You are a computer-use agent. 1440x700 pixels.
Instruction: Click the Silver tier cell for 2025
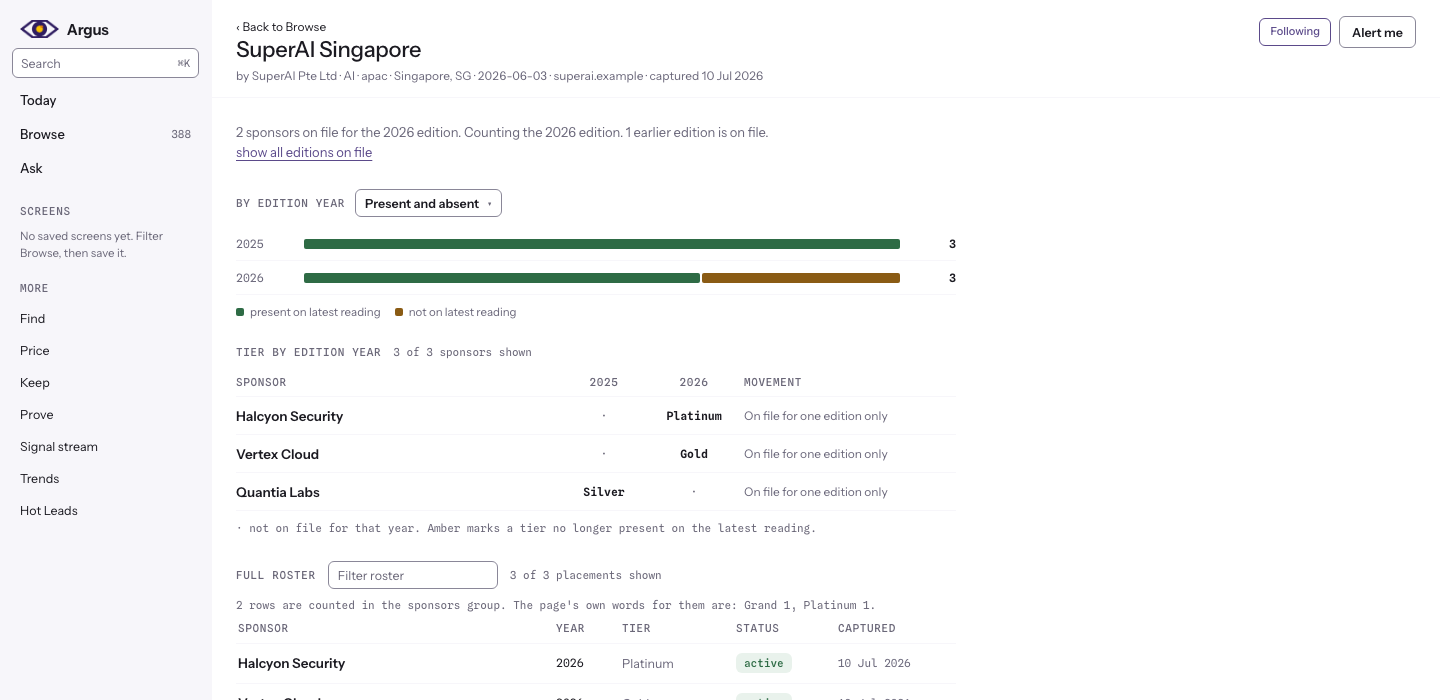click(x=604, y=492)
